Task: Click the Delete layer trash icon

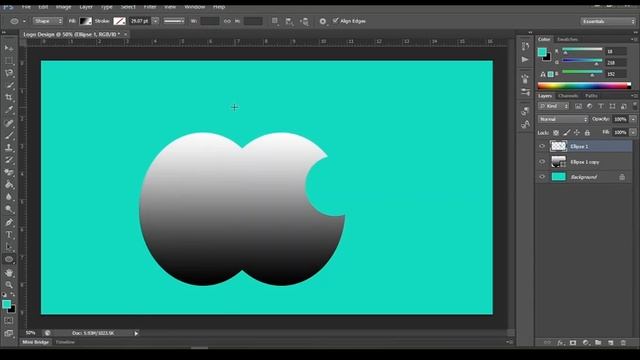Action: (623, 343)
